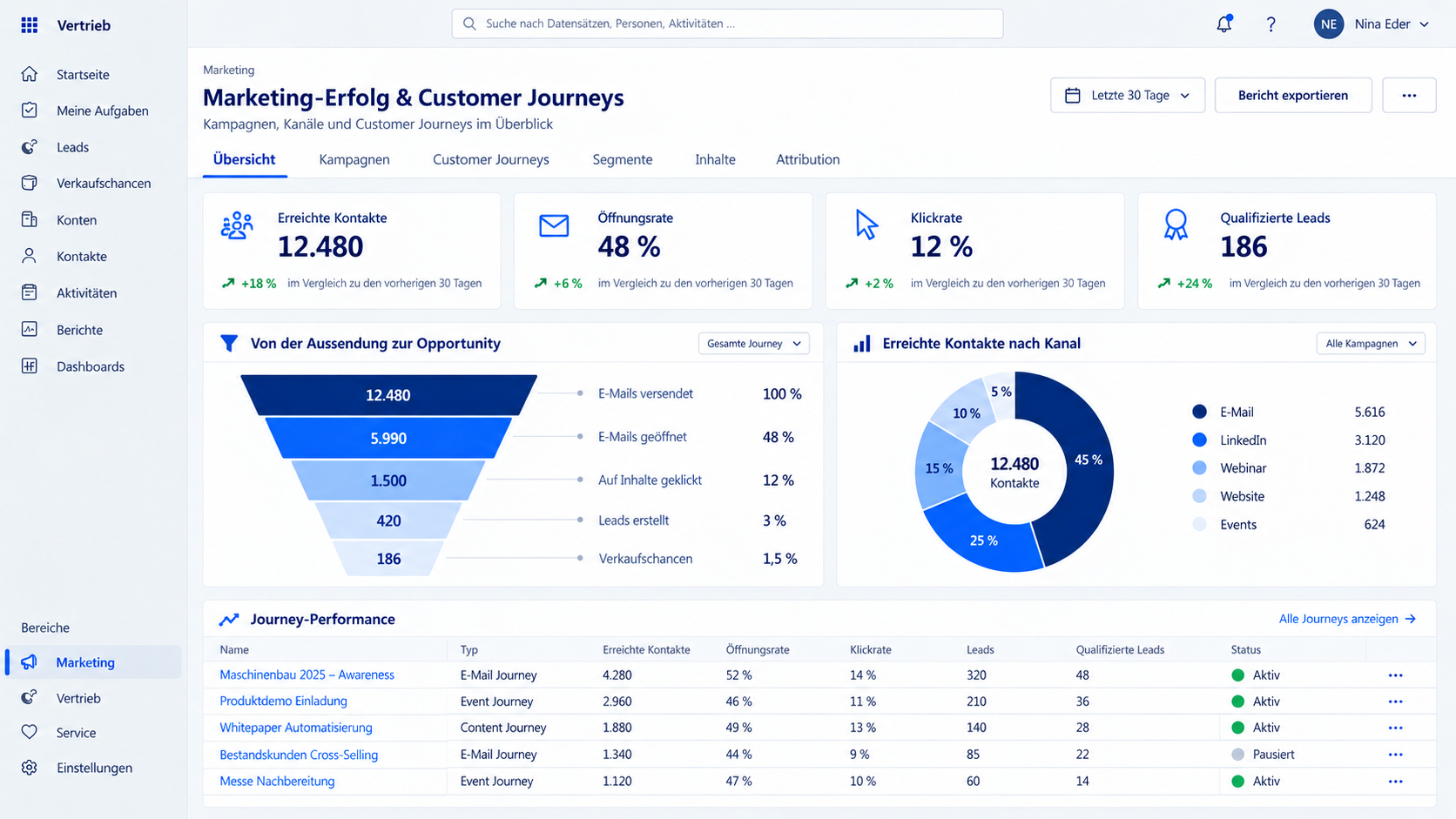Open the Letzte 30 Tage date range dropdown
Image resolution: width=1456 pixels, height=819 pixels.
point(1128,96)
